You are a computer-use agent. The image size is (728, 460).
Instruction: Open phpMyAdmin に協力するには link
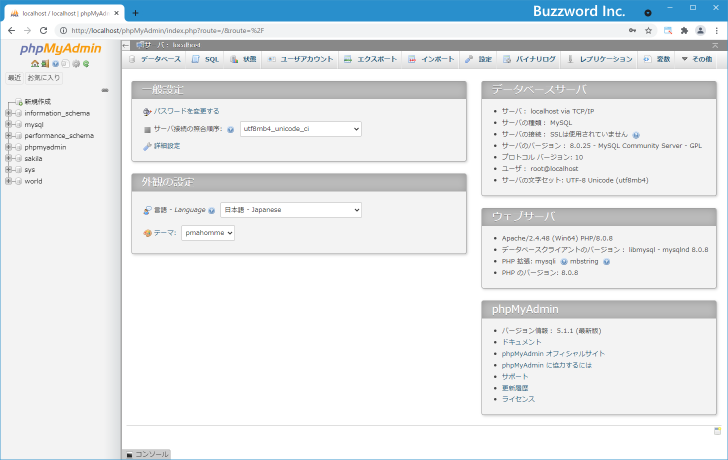pyautogui.click(x=547, y=365)
